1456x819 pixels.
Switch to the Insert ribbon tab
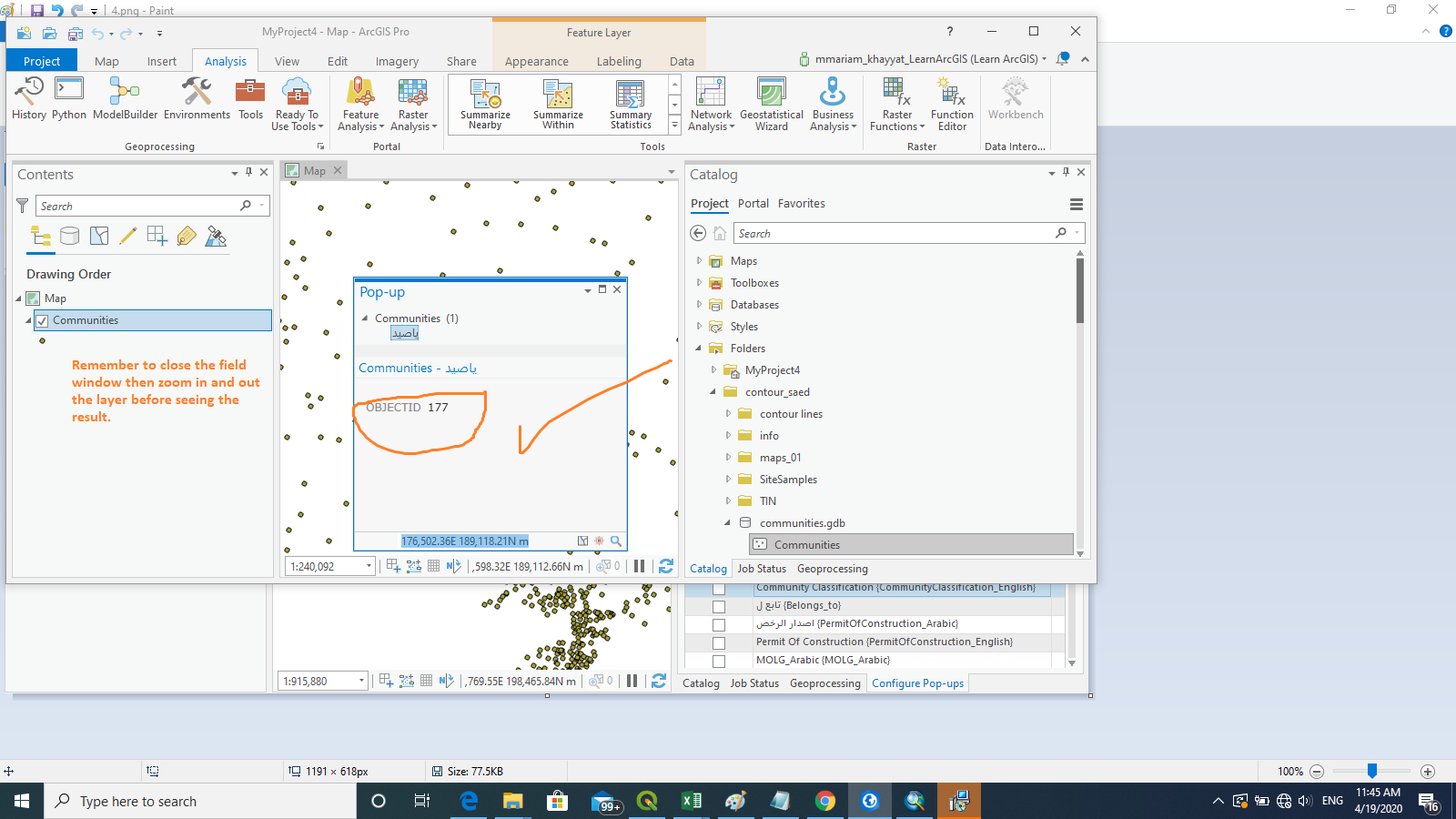pyautogui.click(x=162, y=61)
